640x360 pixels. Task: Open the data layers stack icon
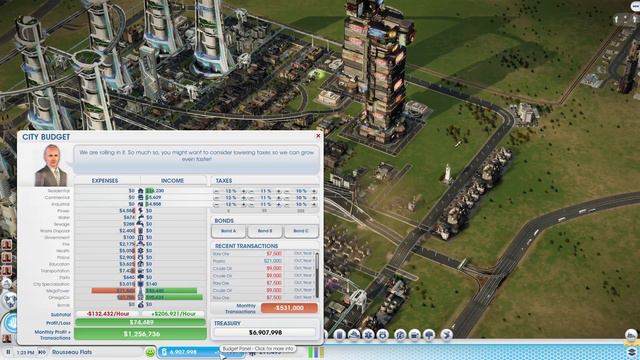click(x=631, y=351)
